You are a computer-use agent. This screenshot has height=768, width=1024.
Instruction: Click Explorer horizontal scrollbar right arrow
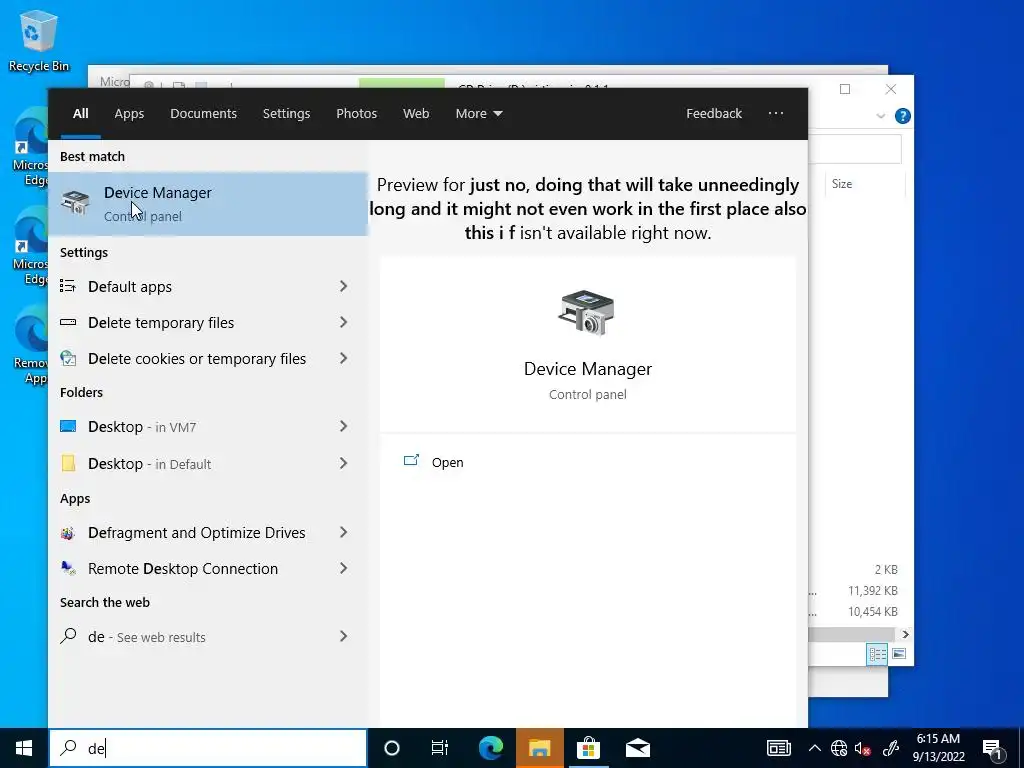coord(905,634)
